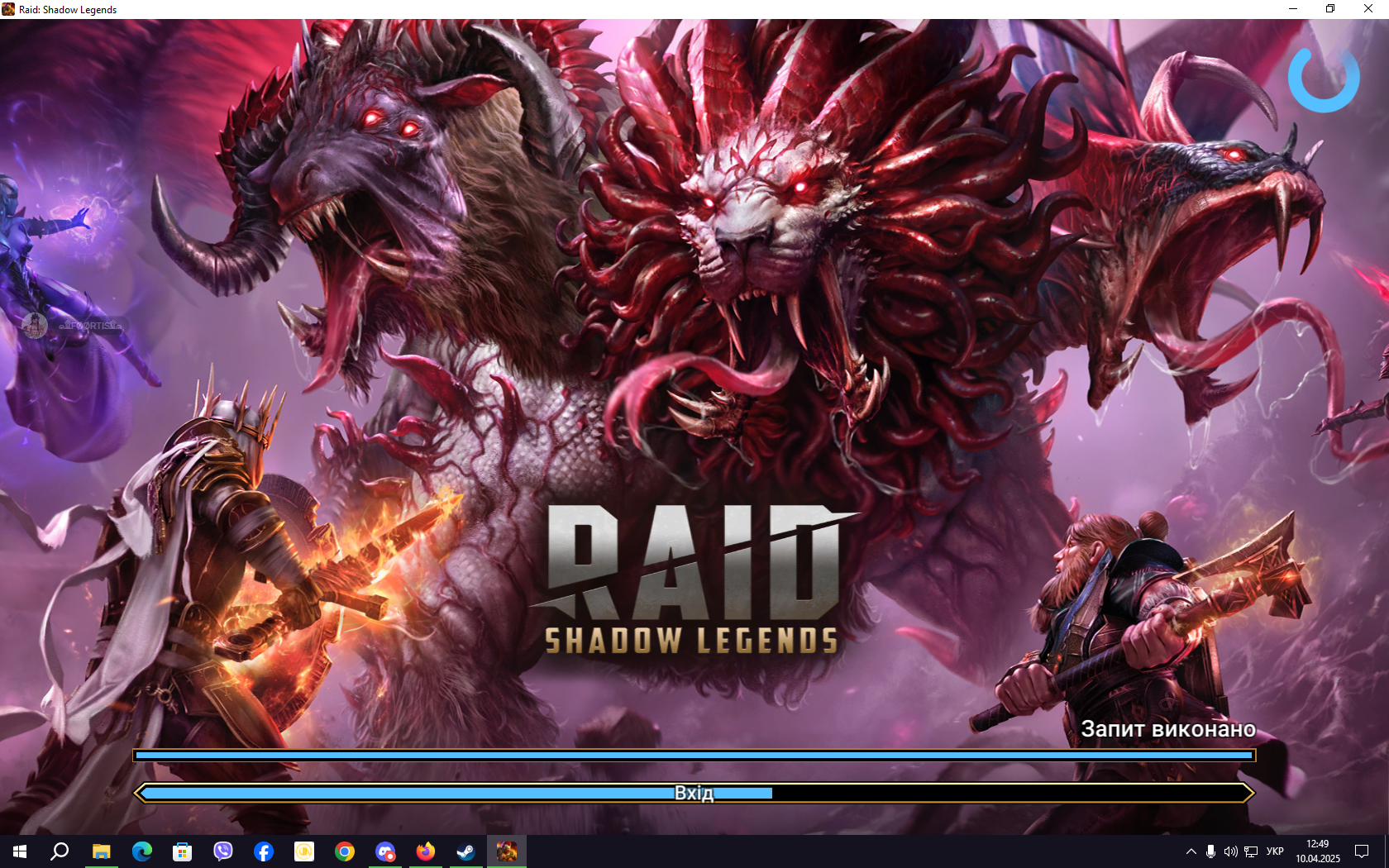This screenshot has width=1389, height=868.
Task: Open Facebook from the taskbar
Action: [x=263, y=851]
